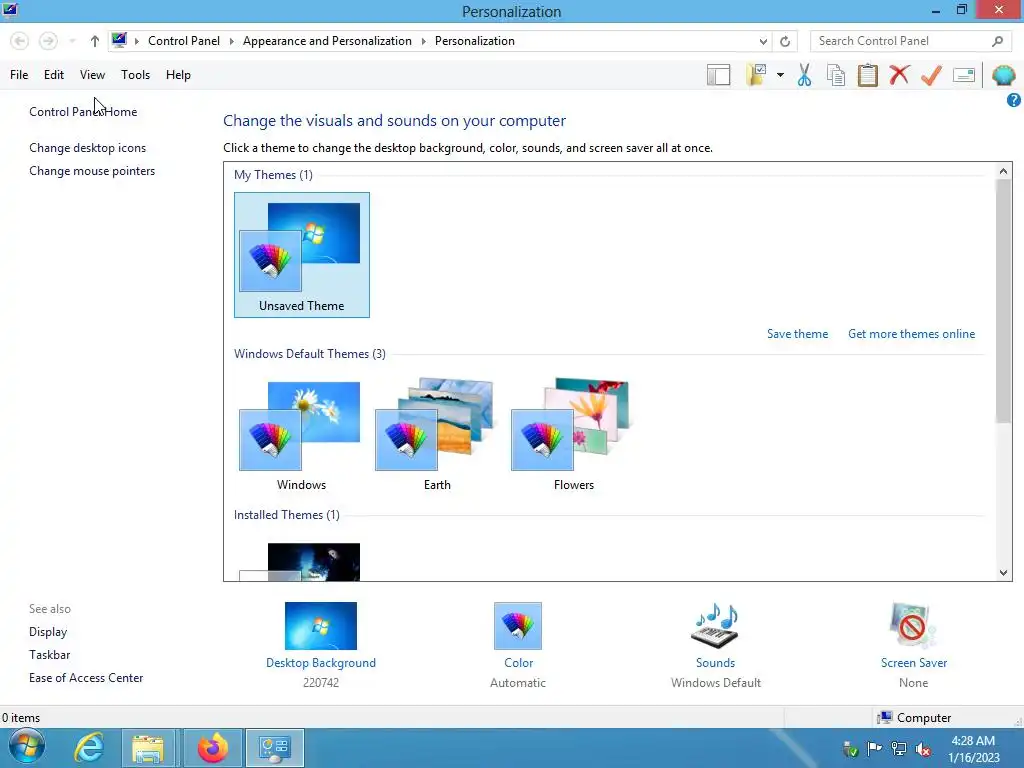1024x768 pixels.
Task: Open the recent locations dropdown arrow
Action: point(72,41)
